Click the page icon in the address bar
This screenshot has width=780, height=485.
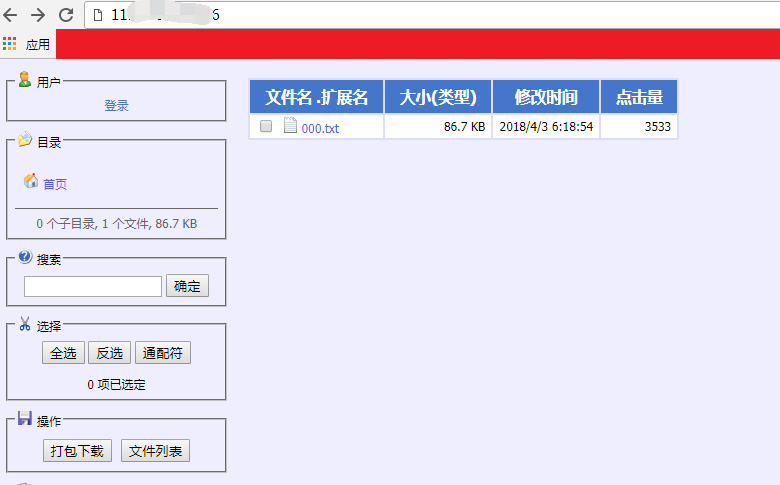[x=98, y=15]
